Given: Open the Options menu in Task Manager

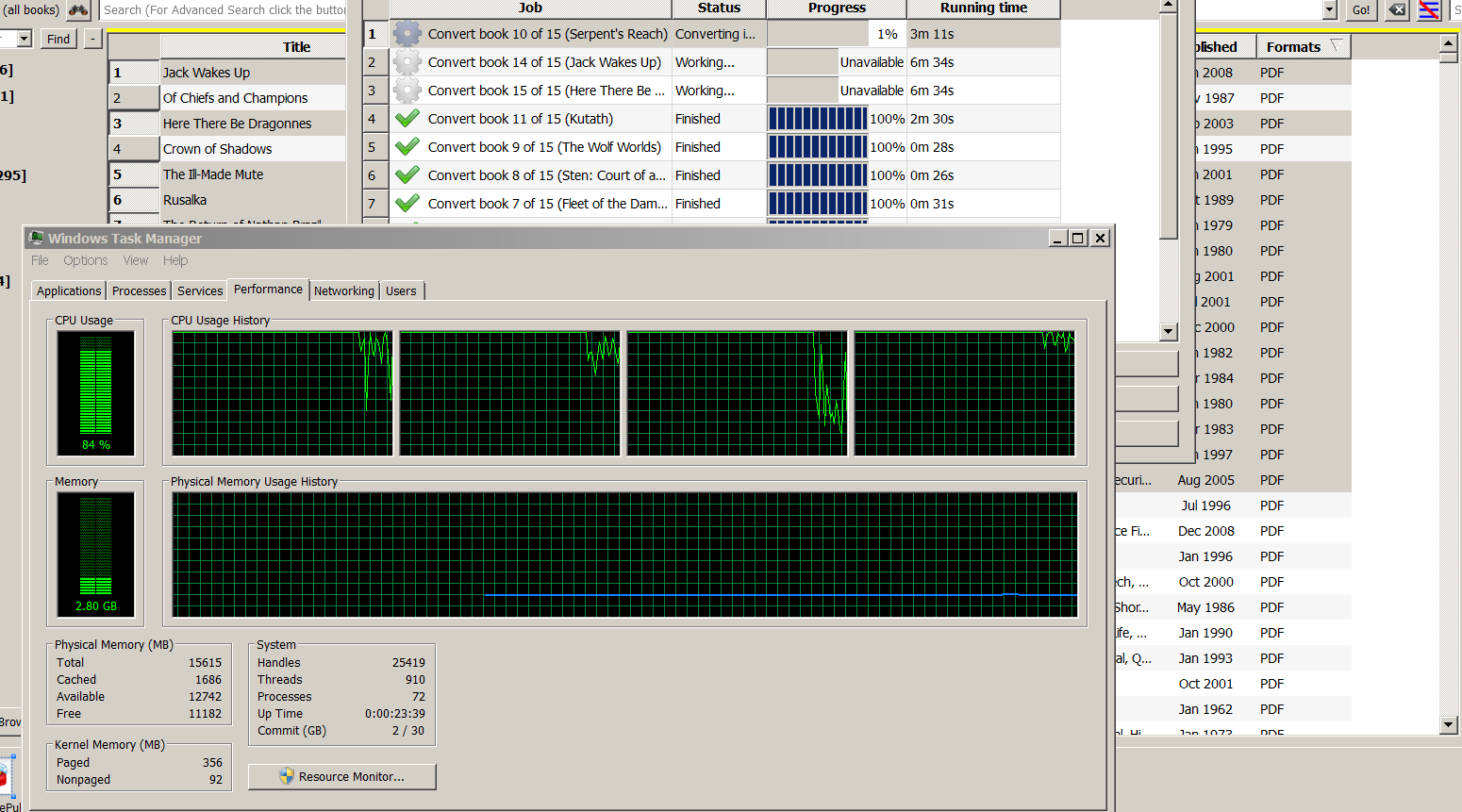Looking at the screenshot, I should (x=86, y=260).
